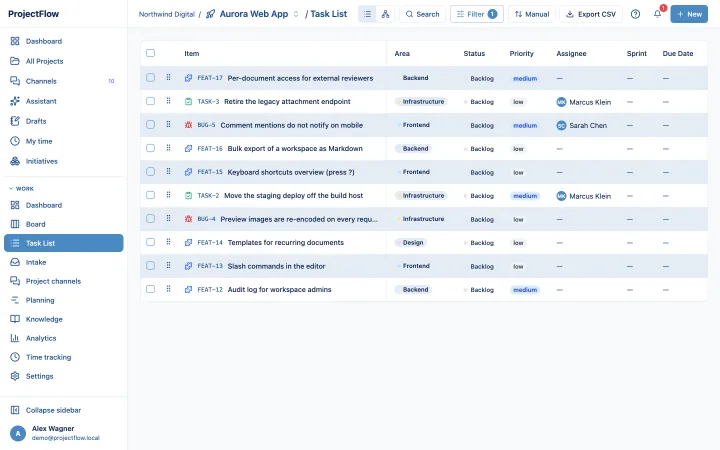
Task: Open notifications bell icon
Action: pos(658,14)
